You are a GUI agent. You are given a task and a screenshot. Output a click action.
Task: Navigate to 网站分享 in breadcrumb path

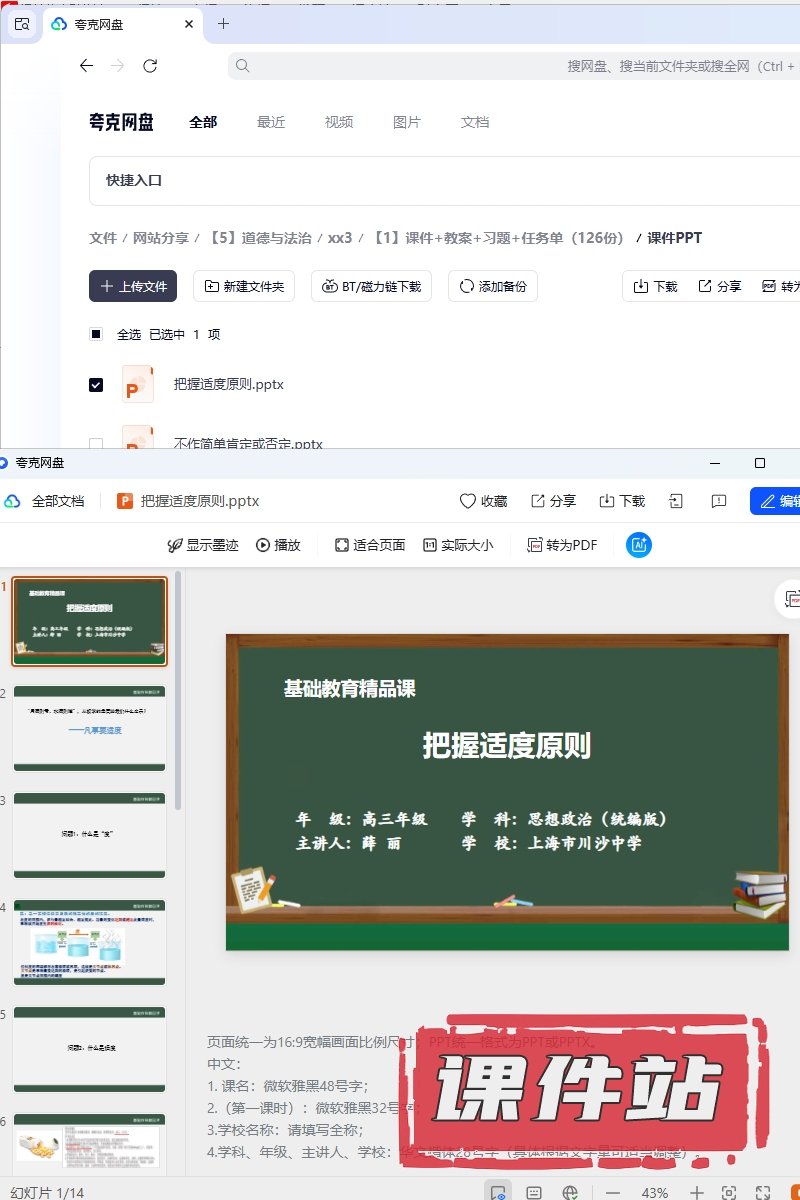[161, 238]
